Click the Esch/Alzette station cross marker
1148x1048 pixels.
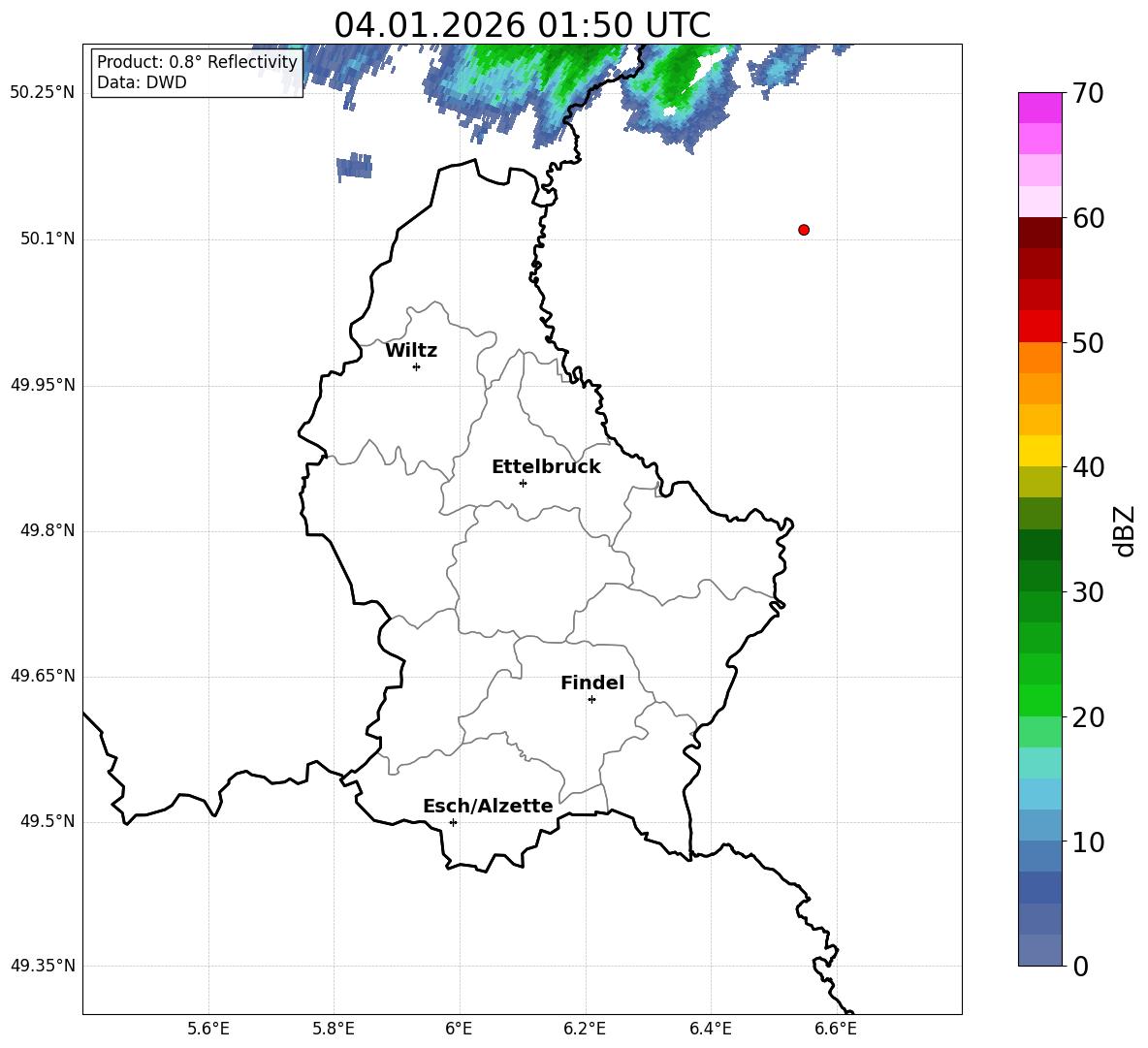tap(453, 822)
